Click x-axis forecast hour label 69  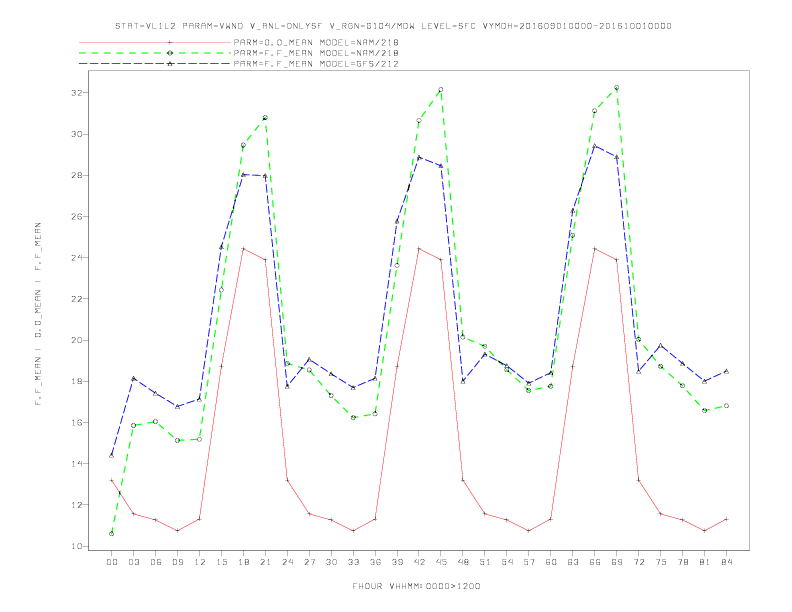617,562
